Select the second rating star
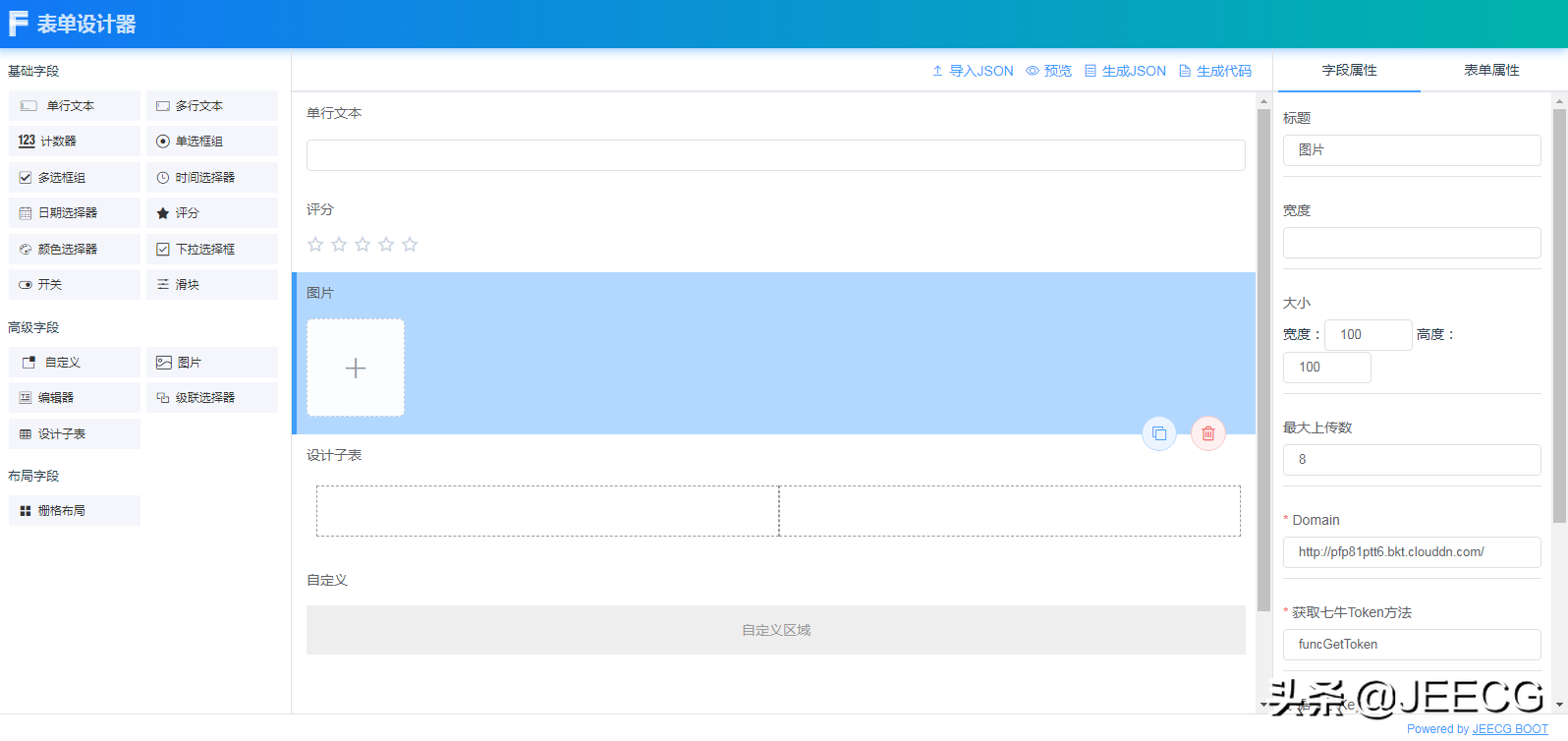This screenshot has height=741, width=1568. [x=339, y=244]
